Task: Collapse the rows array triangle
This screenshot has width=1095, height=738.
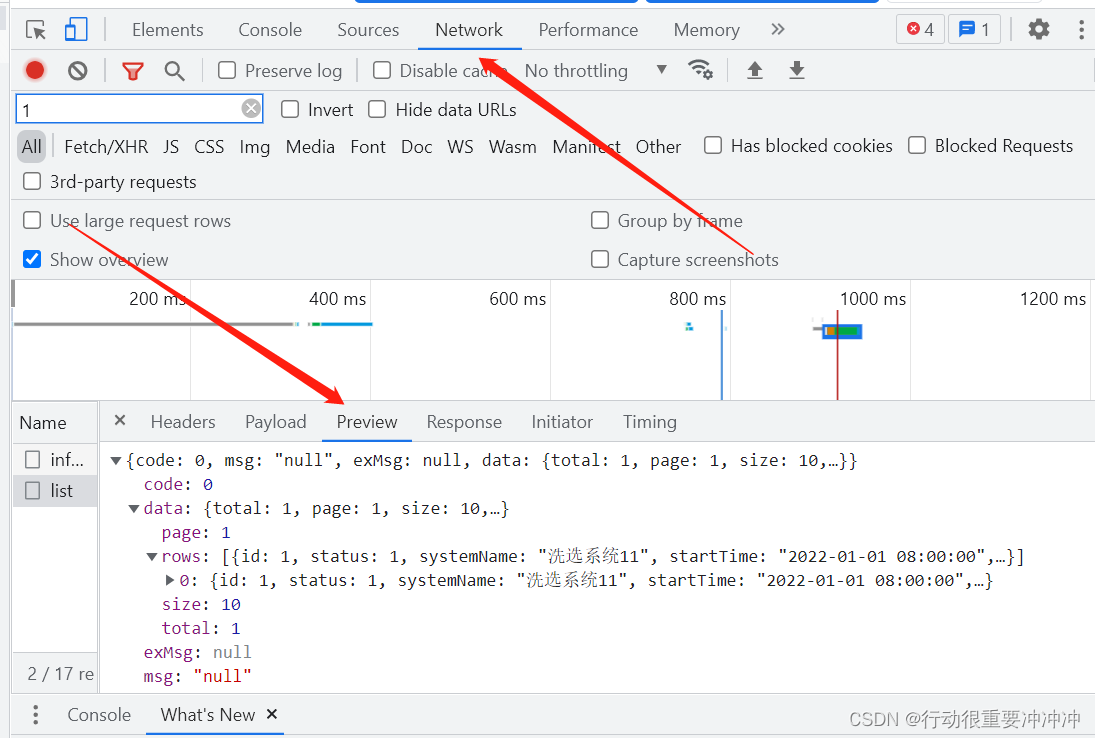Action: coord(152,557)
